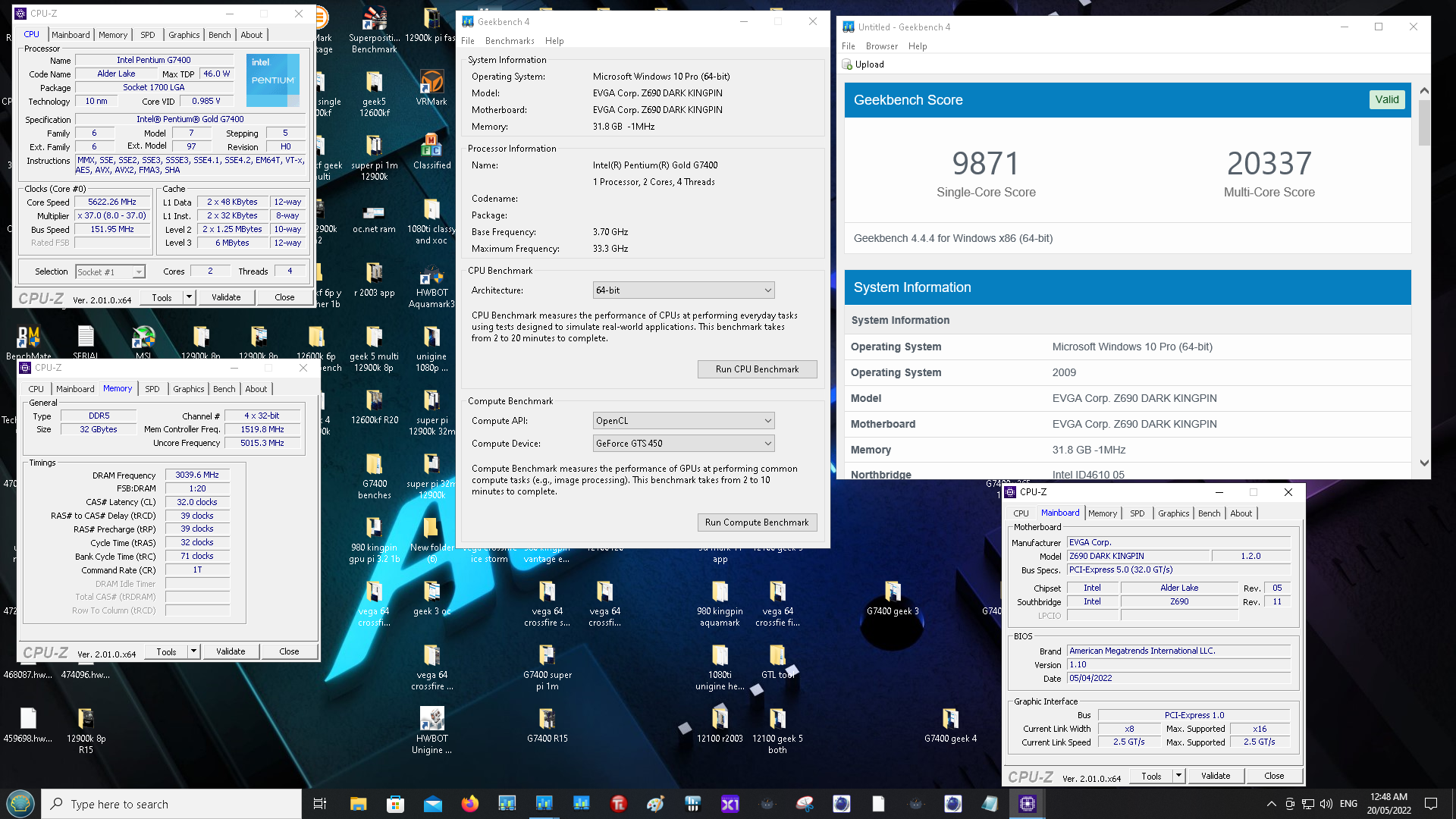This screenshot has width=1456, height=819.
Task: Open the volume control in system tray
Action: (1326, 804)
